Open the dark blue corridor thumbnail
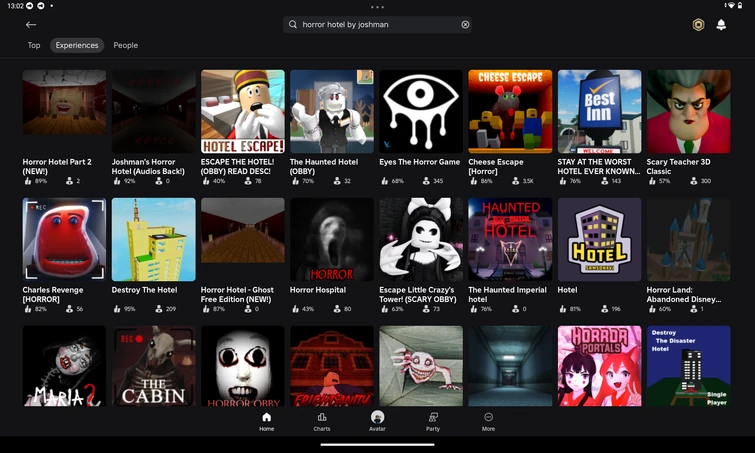Image resolution: width=755 pixels, height=453 pixels. coord(510,366)
